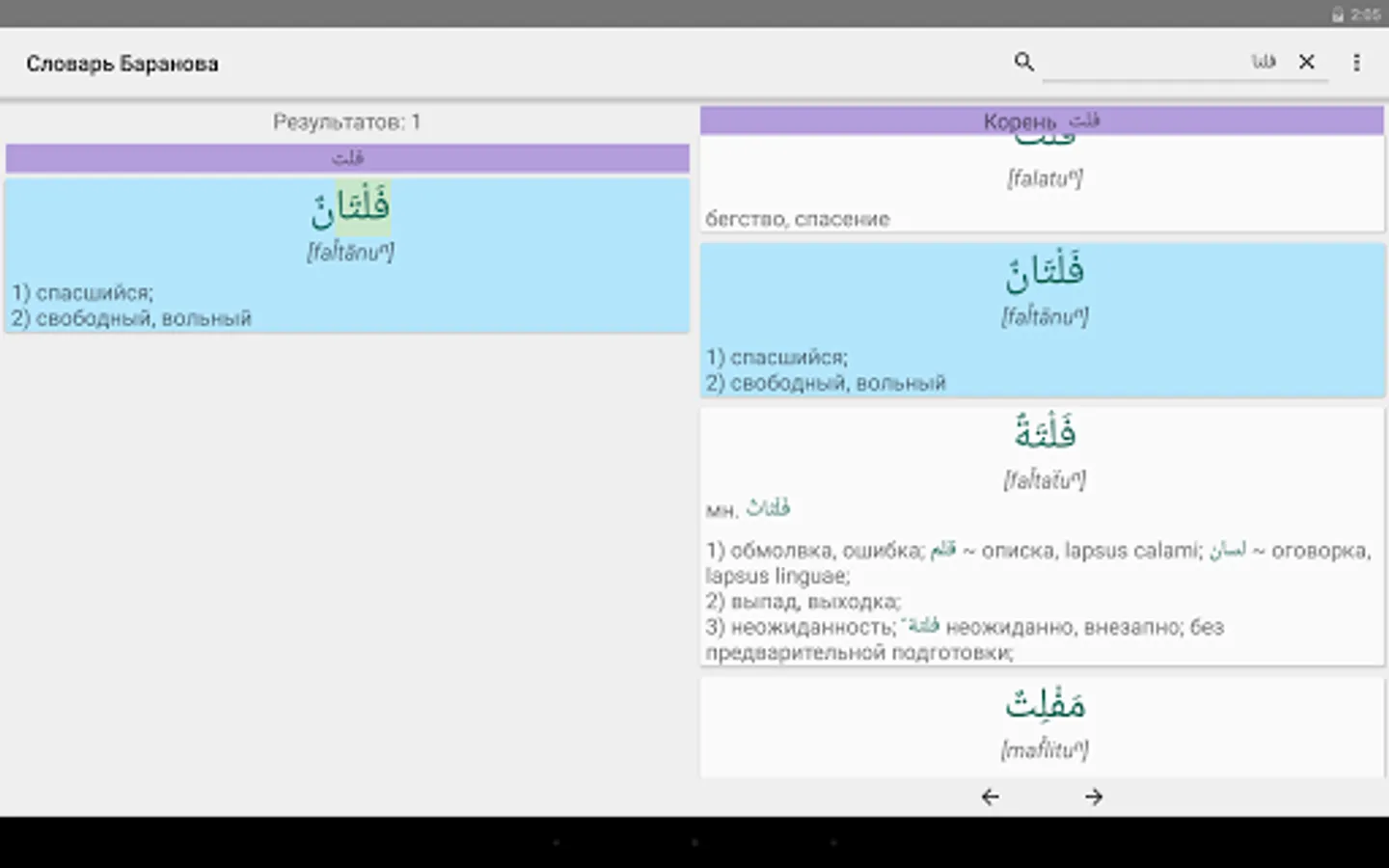Click the Словарь Баранова title
Viewport: 1389px width, 868px height.
tap(123, 64)
